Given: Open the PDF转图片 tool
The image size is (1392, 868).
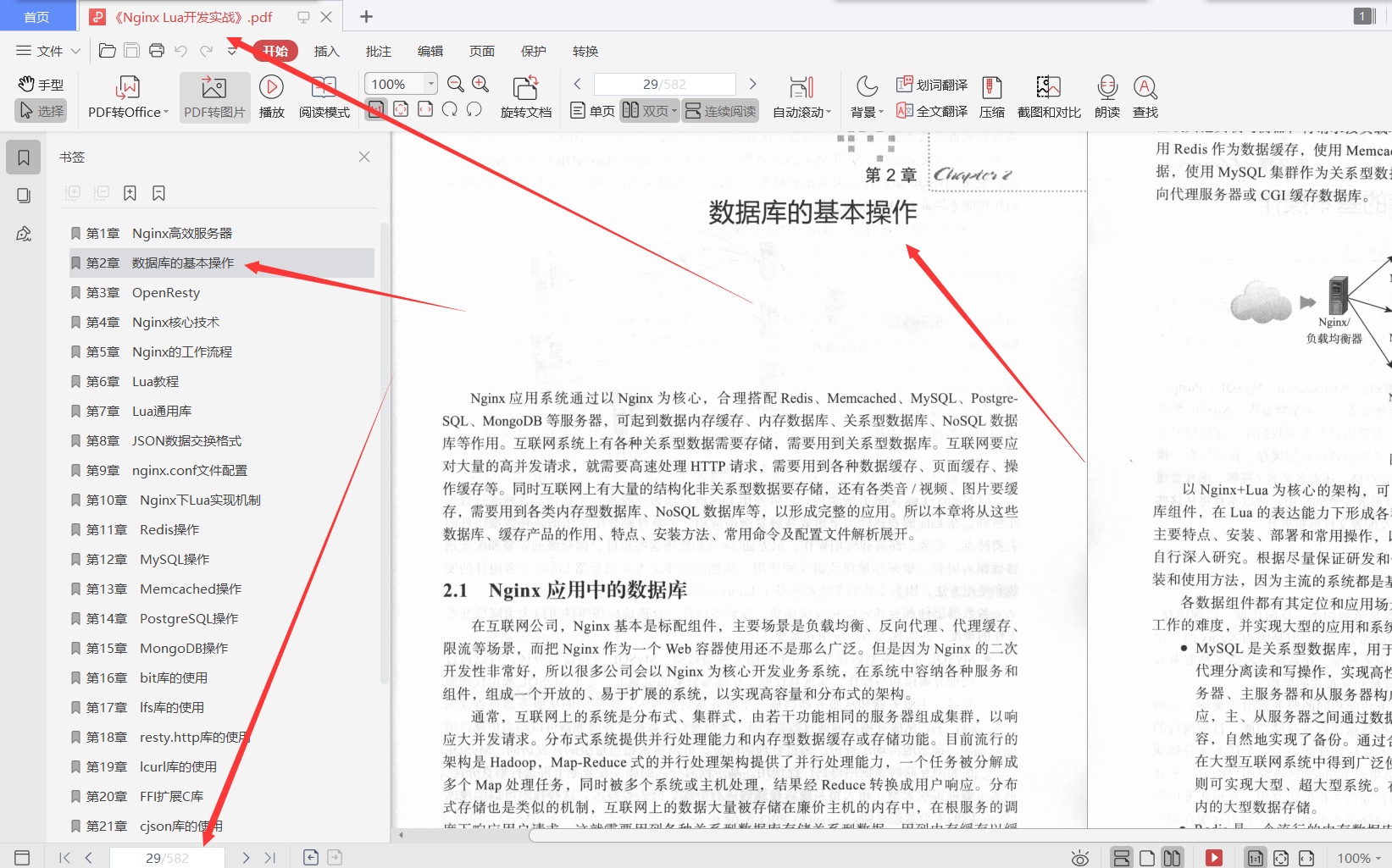Looking at the screenshot, I should pos(214,96).
